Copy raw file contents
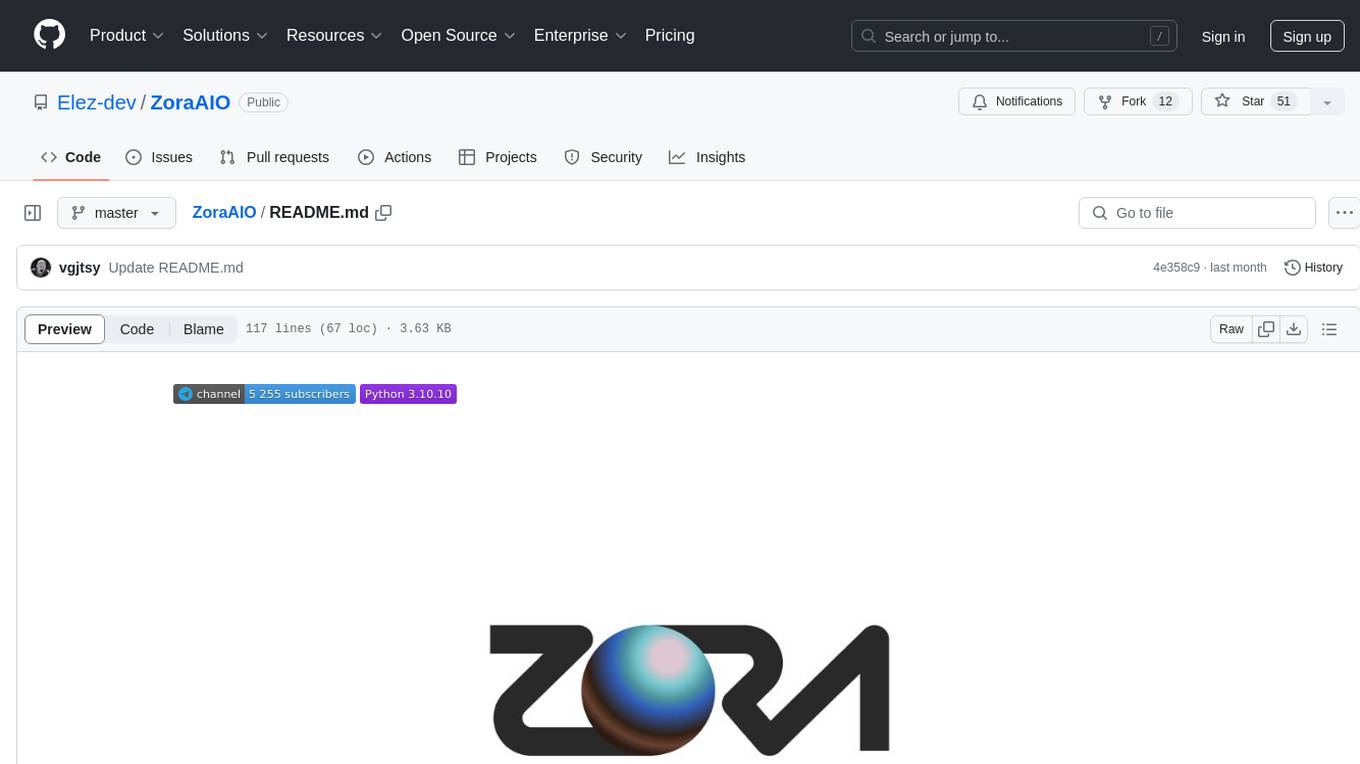The height and width of the screenshot is (764, 1360). 1266,329
